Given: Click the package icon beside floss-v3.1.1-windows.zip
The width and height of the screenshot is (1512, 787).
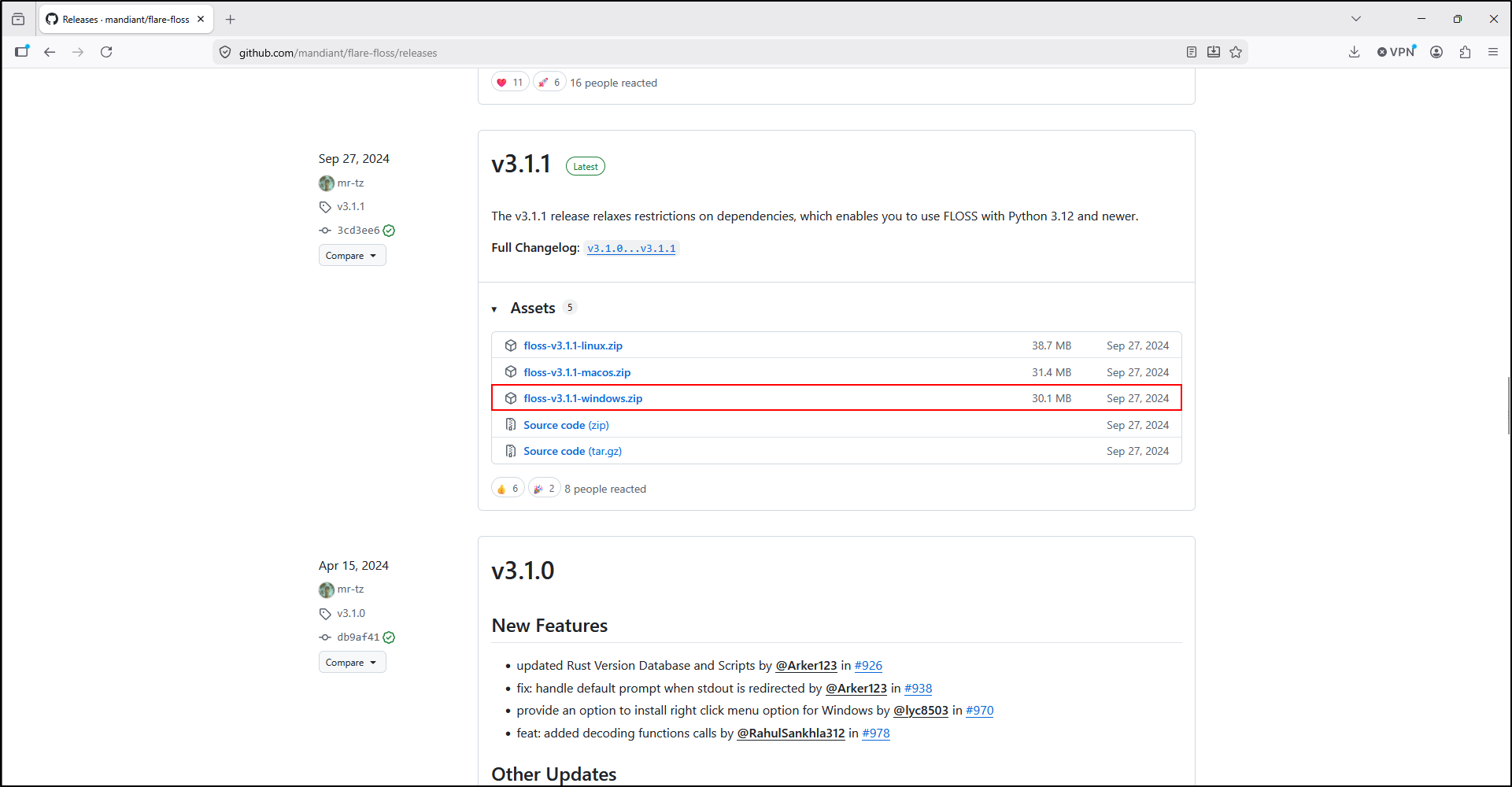Looking at the screenshot, I should (x=511, y=398).
